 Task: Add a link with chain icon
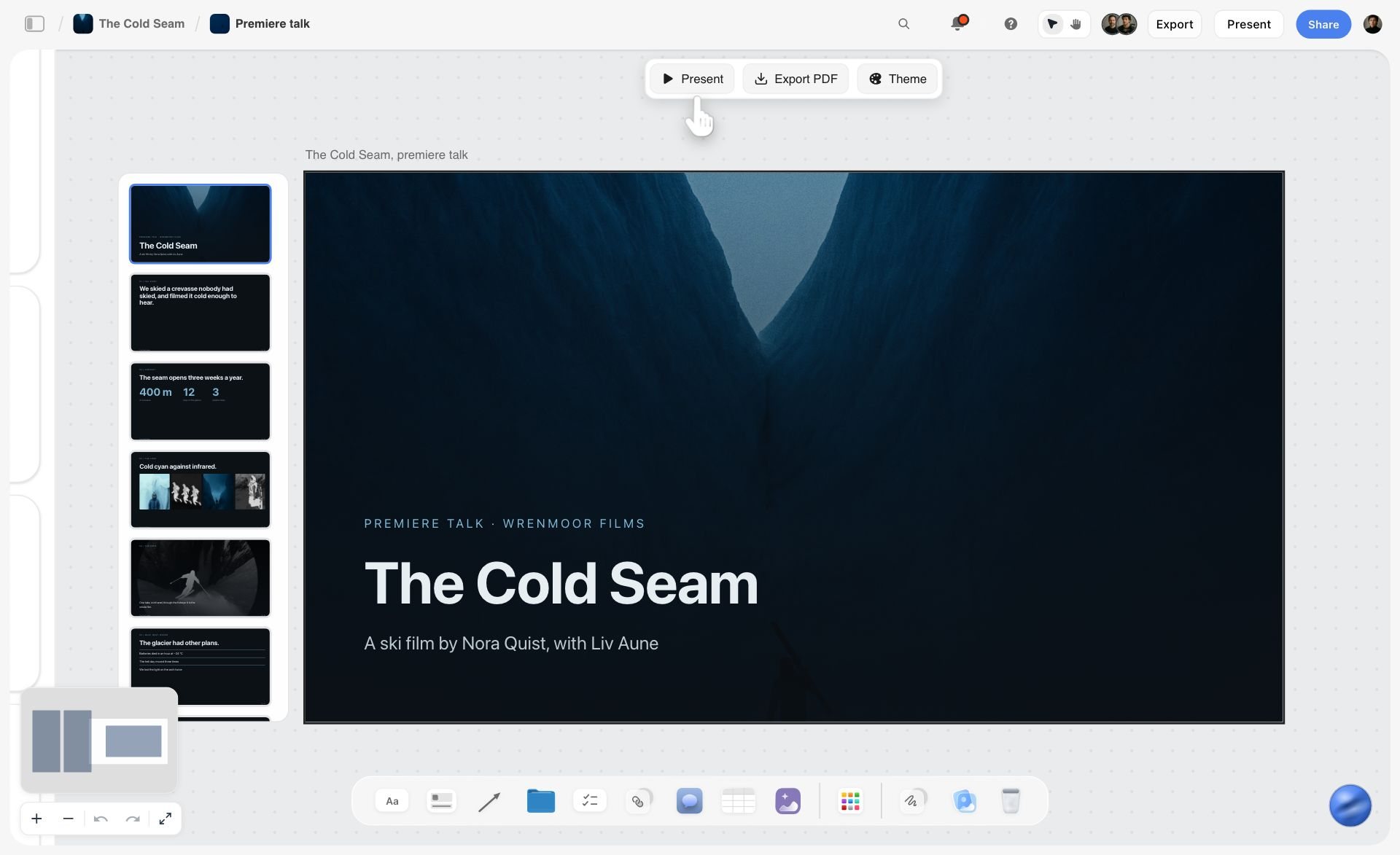pos(639,801)
